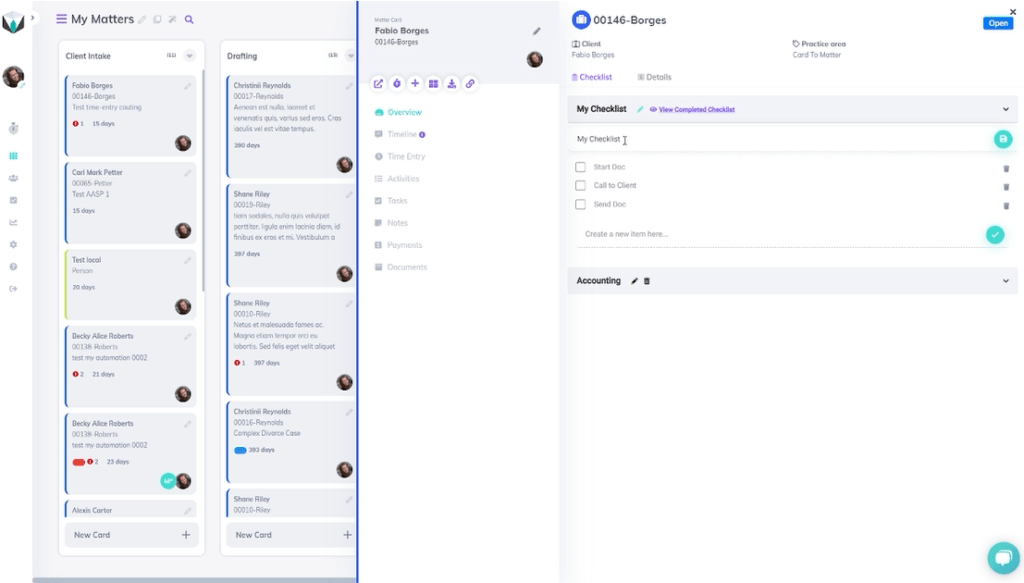Check the Start Doc checkbox

click(580, 167)
